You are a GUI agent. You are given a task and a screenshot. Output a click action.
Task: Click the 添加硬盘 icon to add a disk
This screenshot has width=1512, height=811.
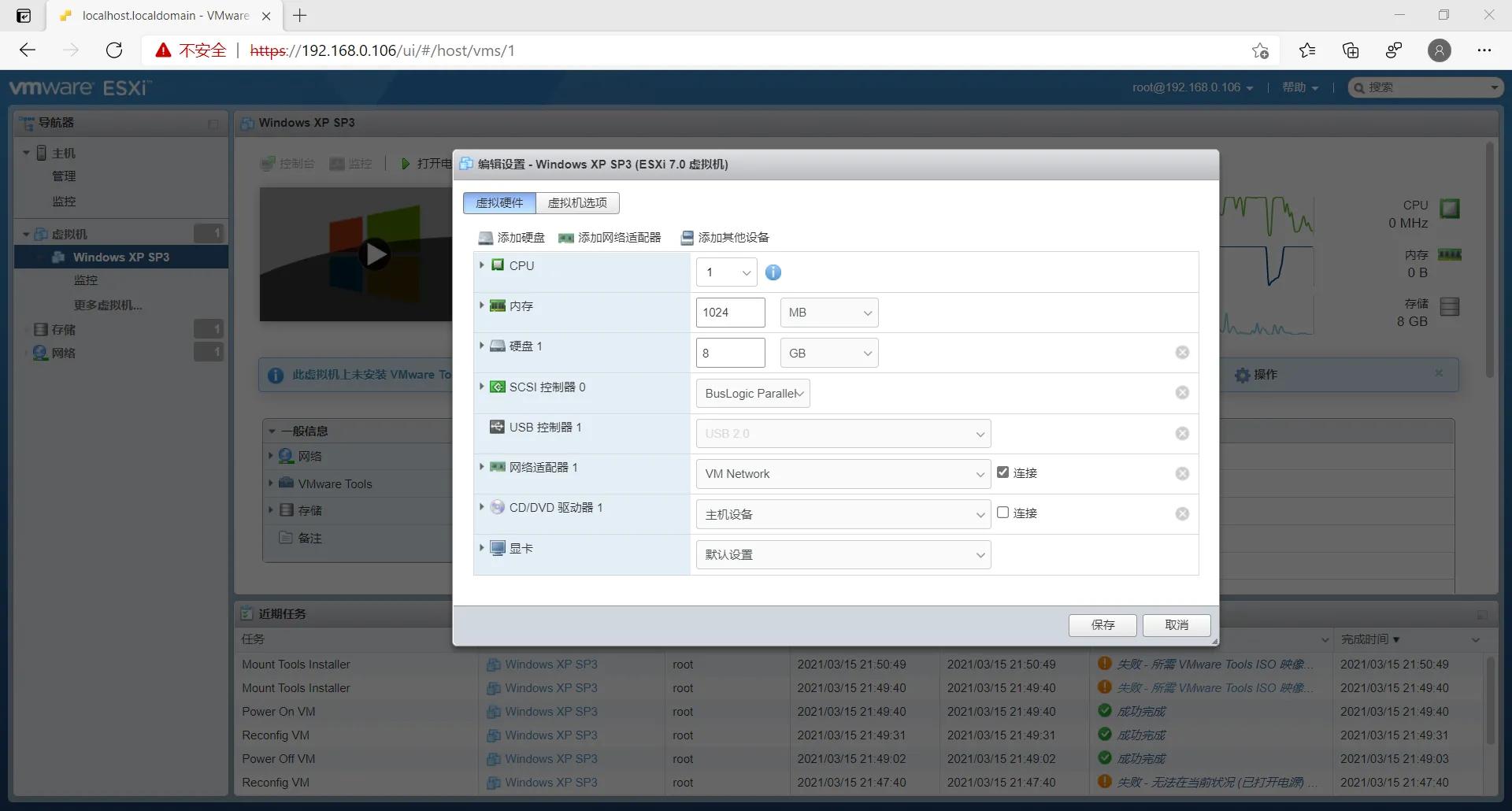(484, 237)
